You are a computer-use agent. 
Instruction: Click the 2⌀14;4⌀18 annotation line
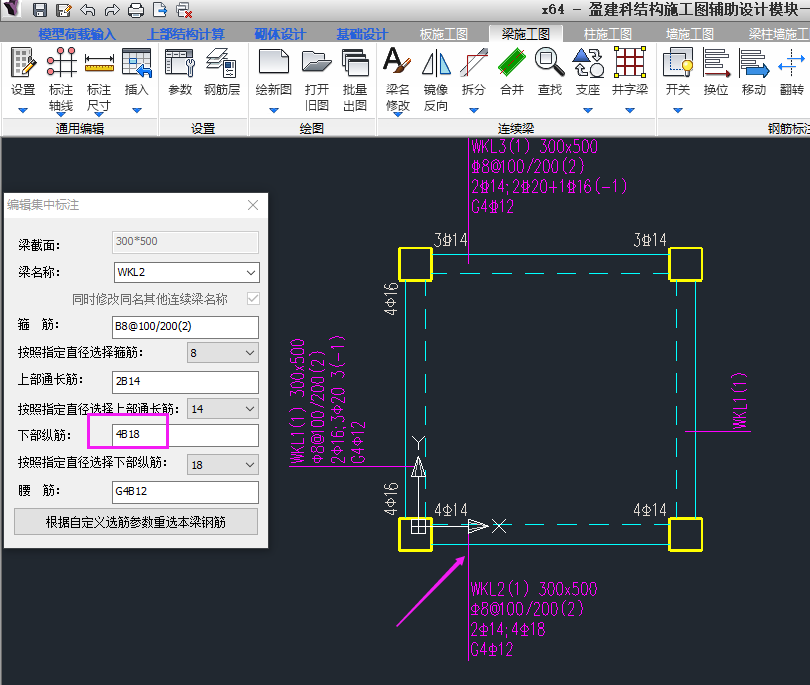coord(508,629)
